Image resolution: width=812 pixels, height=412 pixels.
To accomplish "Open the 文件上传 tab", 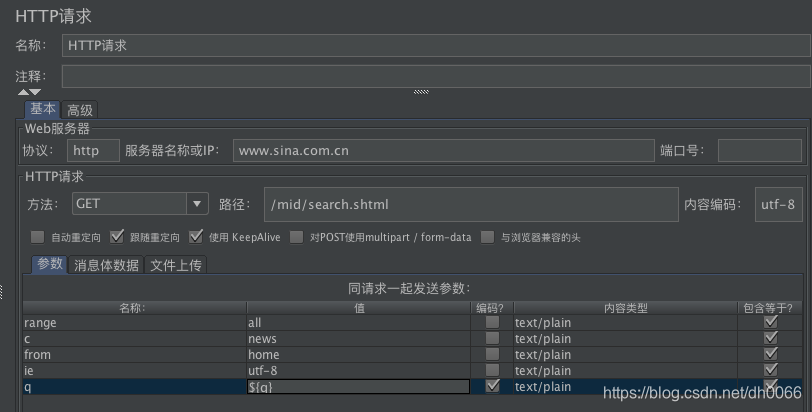I will [x=176, y=265].
